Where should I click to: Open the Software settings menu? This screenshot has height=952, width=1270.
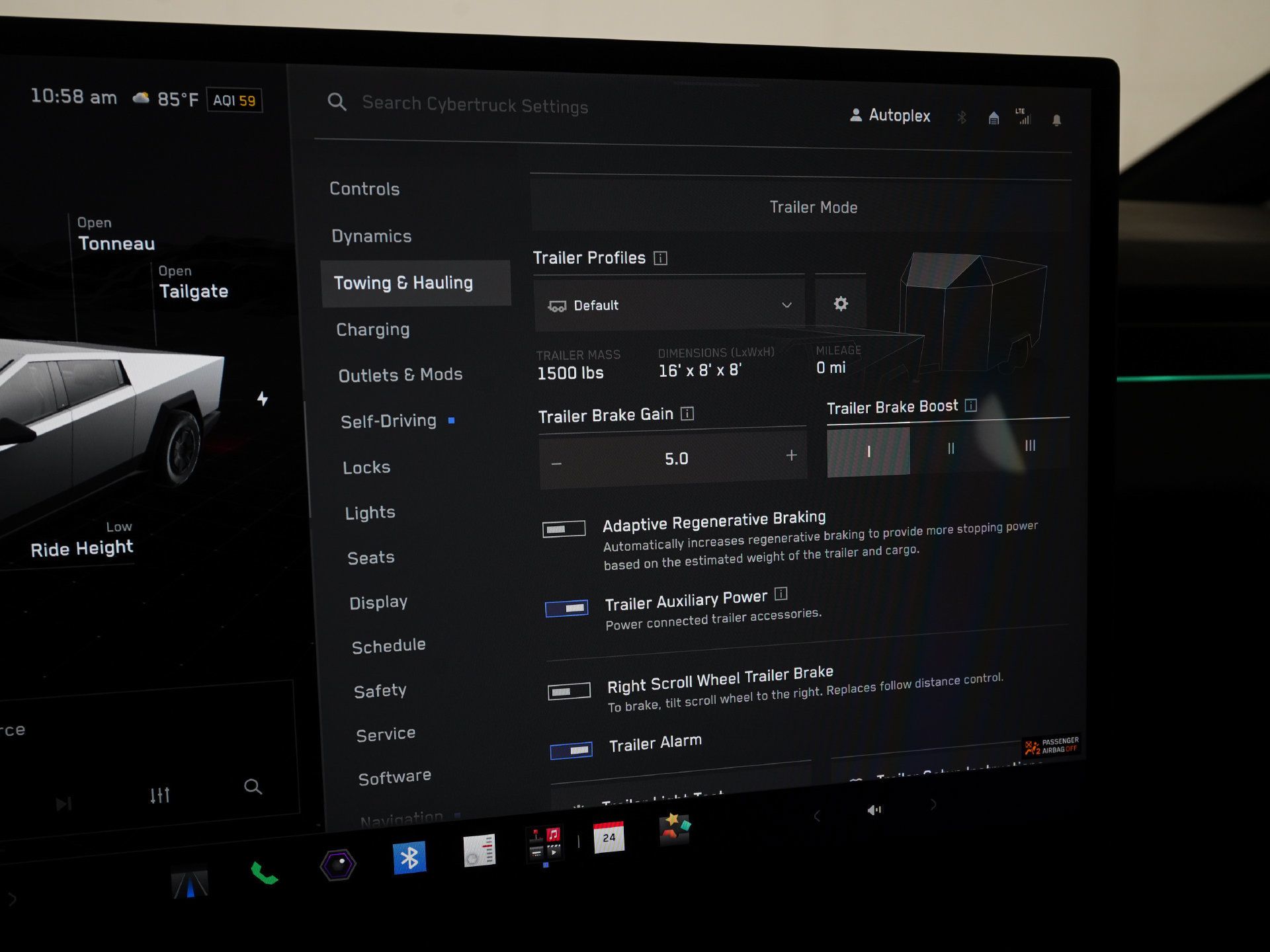(x=395, y=777)
